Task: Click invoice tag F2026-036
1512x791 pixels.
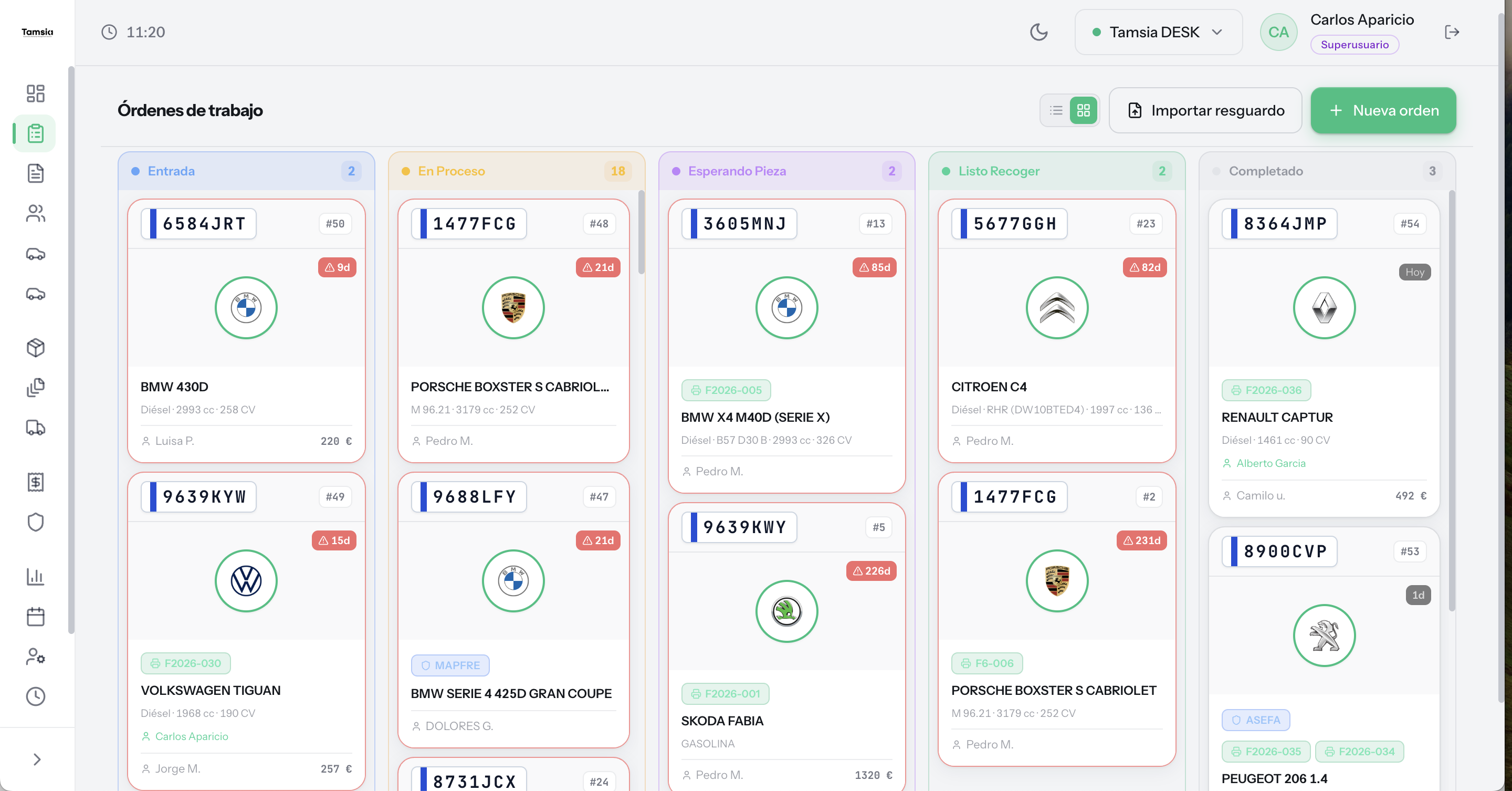Action: pos(1267,390)
